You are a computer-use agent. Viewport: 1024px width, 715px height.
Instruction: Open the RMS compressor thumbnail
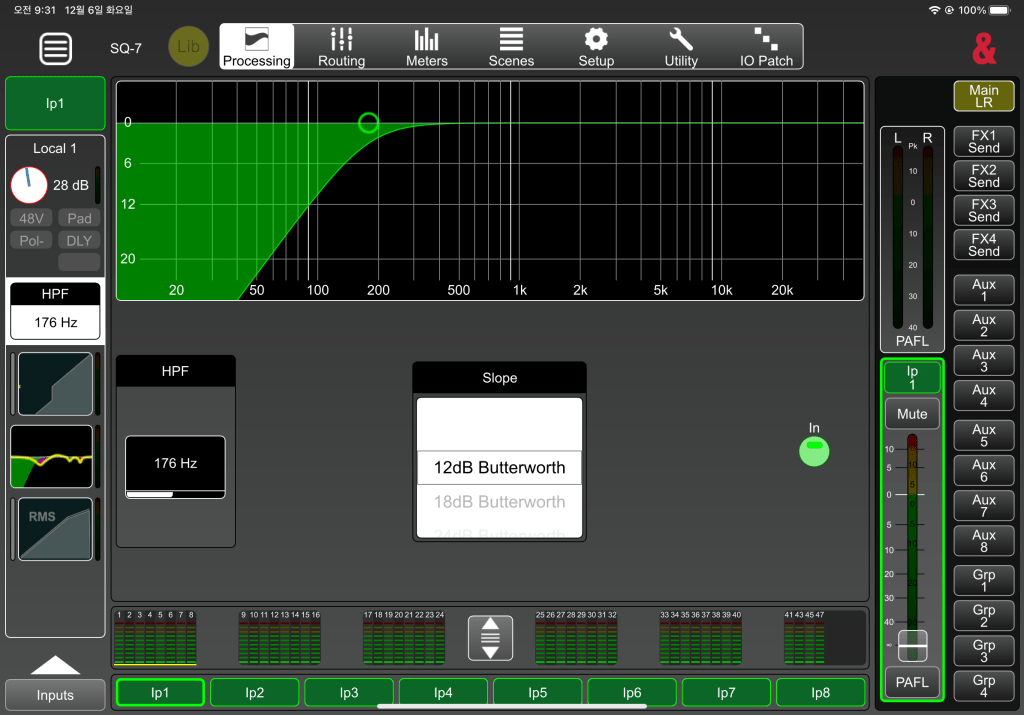click(55, 529)
